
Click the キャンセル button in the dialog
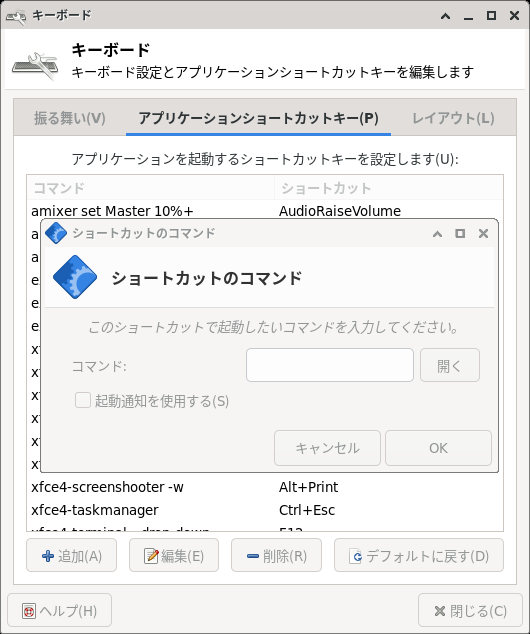coord(327,448)
